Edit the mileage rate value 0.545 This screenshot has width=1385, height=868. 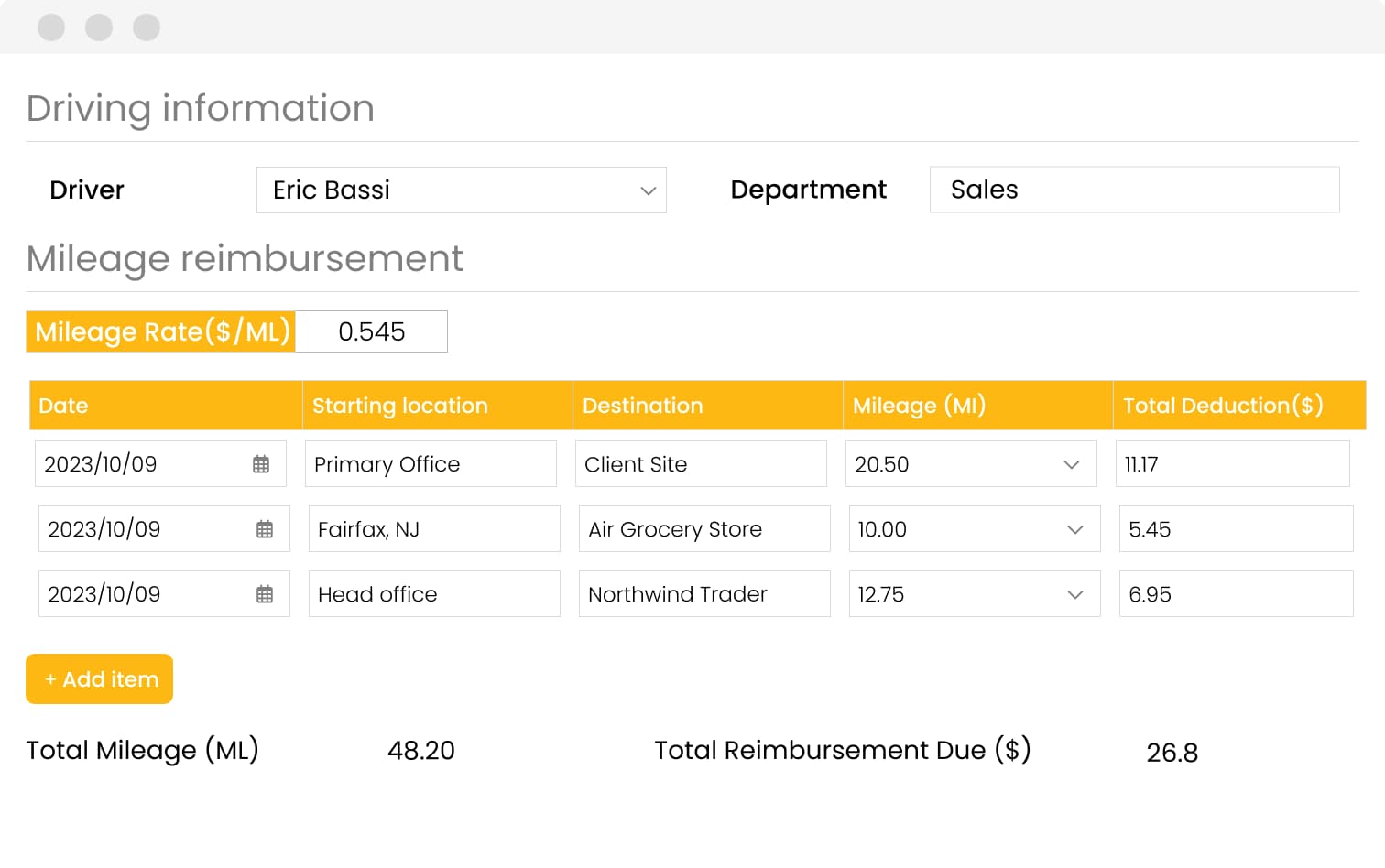coord(371,331)
